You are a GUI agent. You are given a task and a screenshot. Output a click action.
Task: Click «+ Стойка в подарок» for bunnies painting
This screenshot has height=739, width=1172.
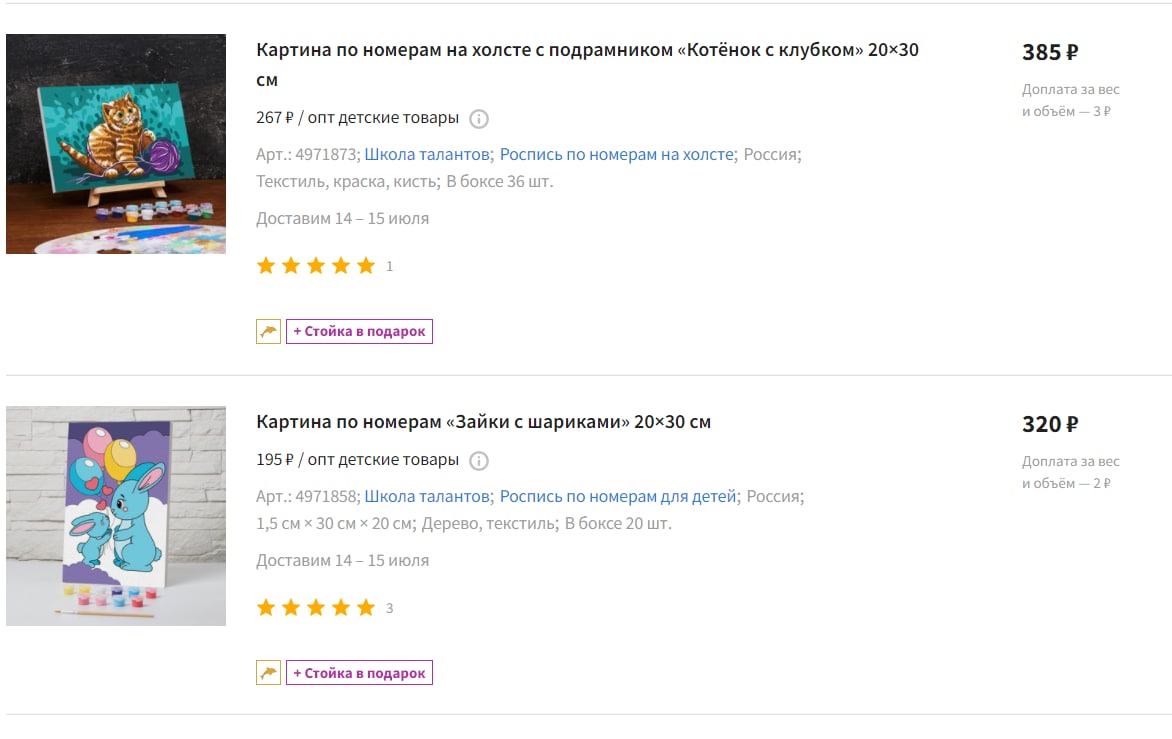(x=360, y=672)
